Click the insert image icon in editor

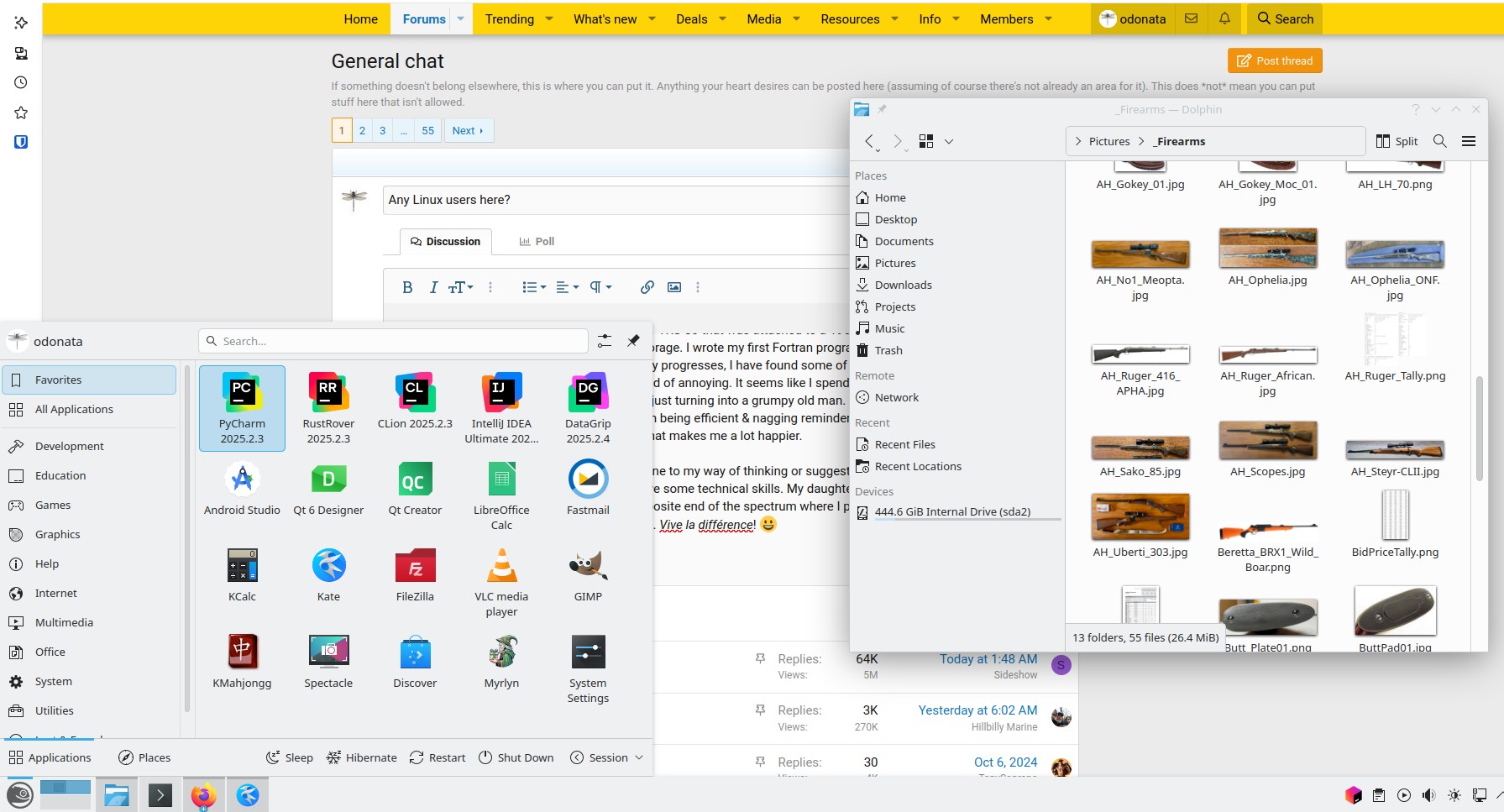coord(673,287)
